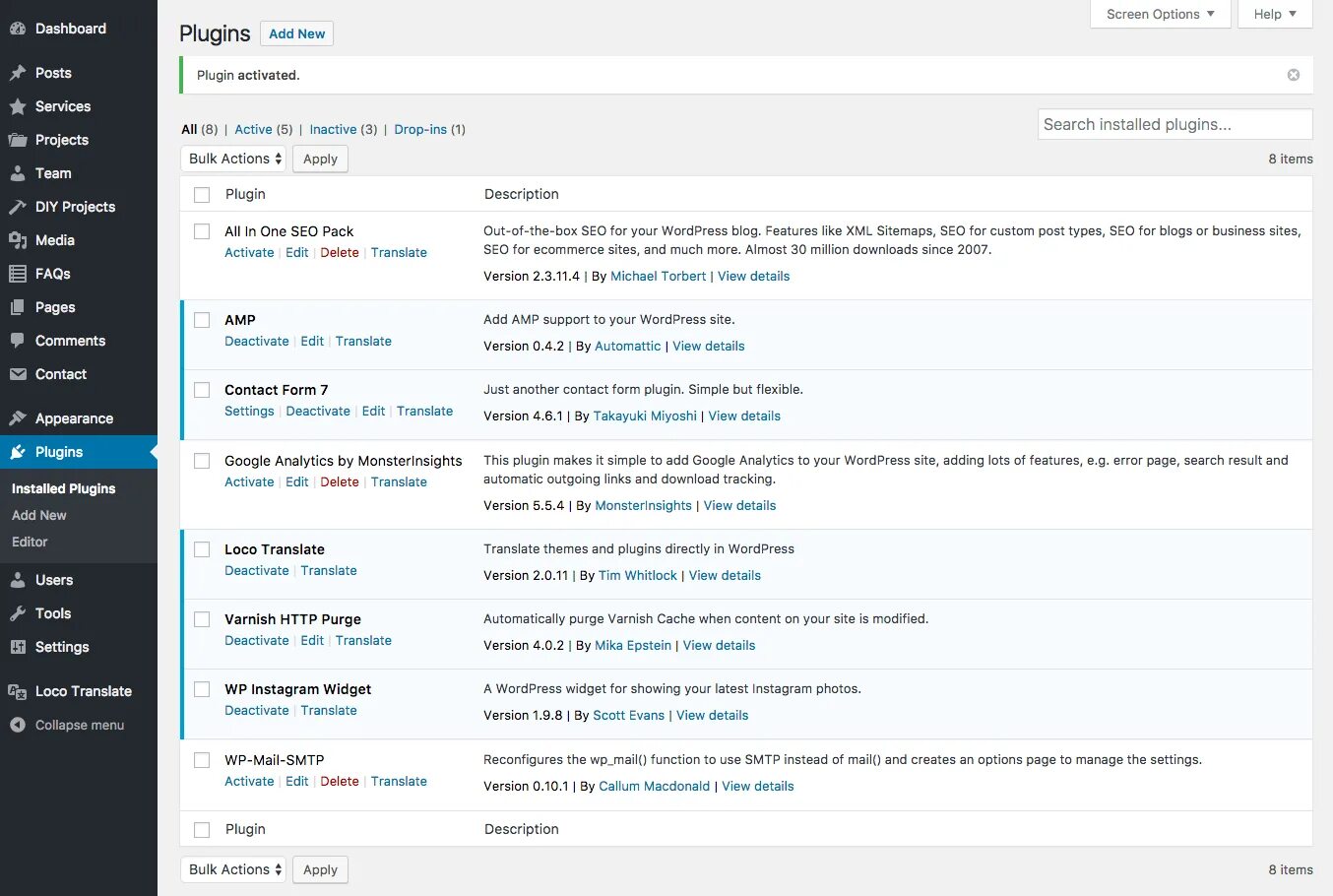The height and width of the screenshot is (896, 1333).
Task: Open the Editor submenu item
Action: coord(30,542)
